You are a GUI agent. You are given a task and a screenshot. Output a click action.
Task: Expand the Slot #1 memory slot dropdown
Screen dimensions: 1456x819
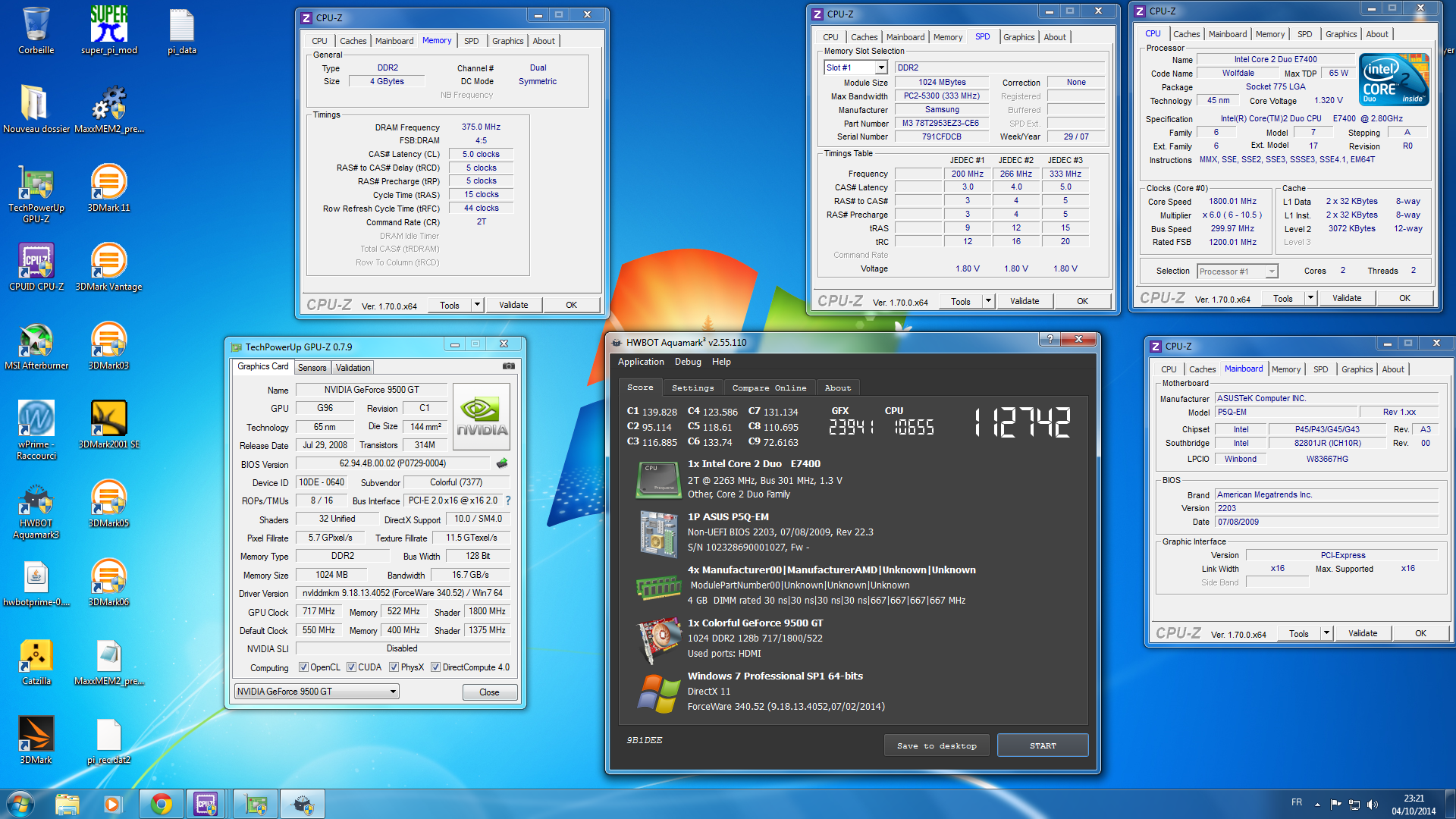881,67
